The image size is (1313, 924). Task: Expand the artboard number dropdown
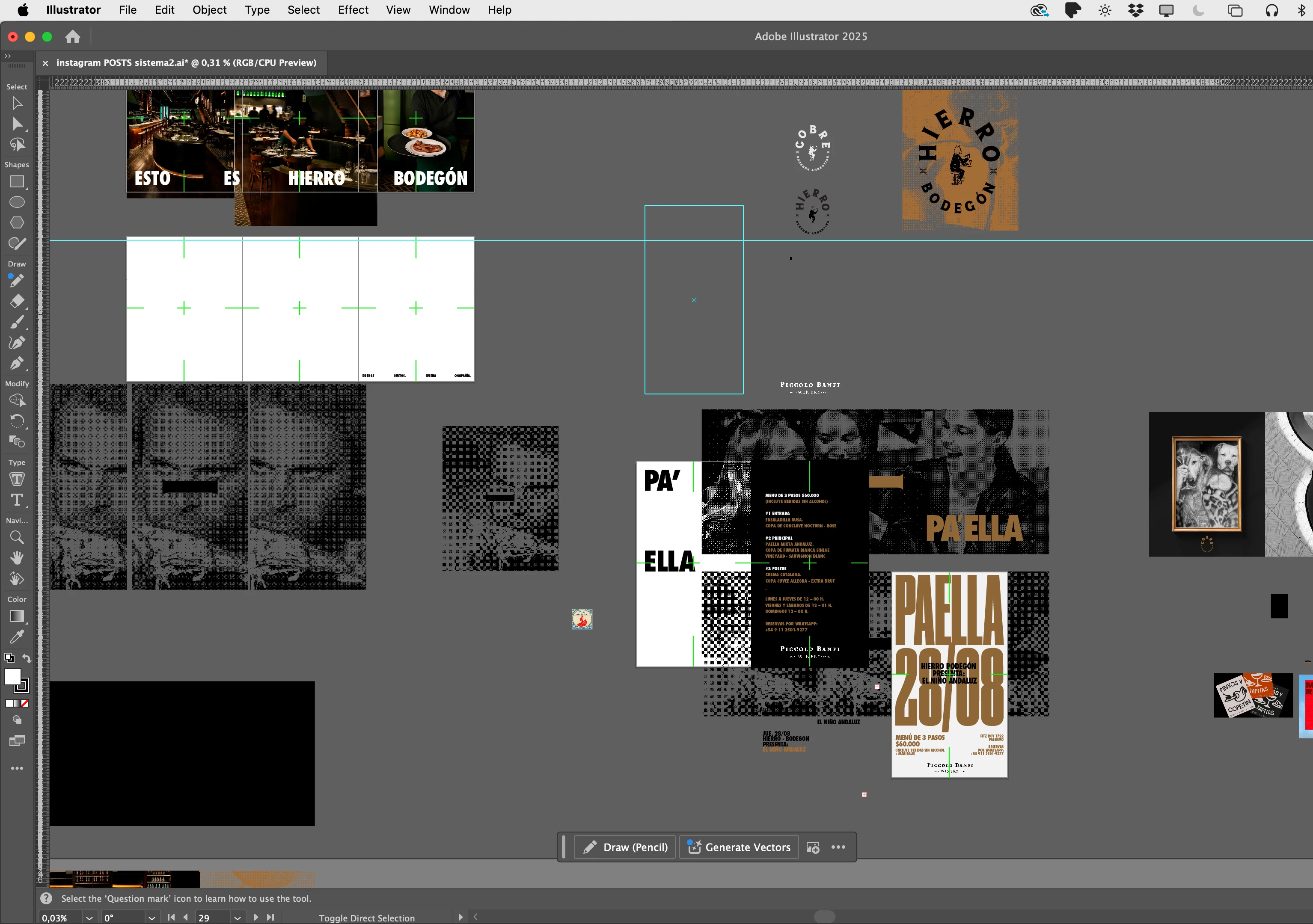tap(238, 918)
